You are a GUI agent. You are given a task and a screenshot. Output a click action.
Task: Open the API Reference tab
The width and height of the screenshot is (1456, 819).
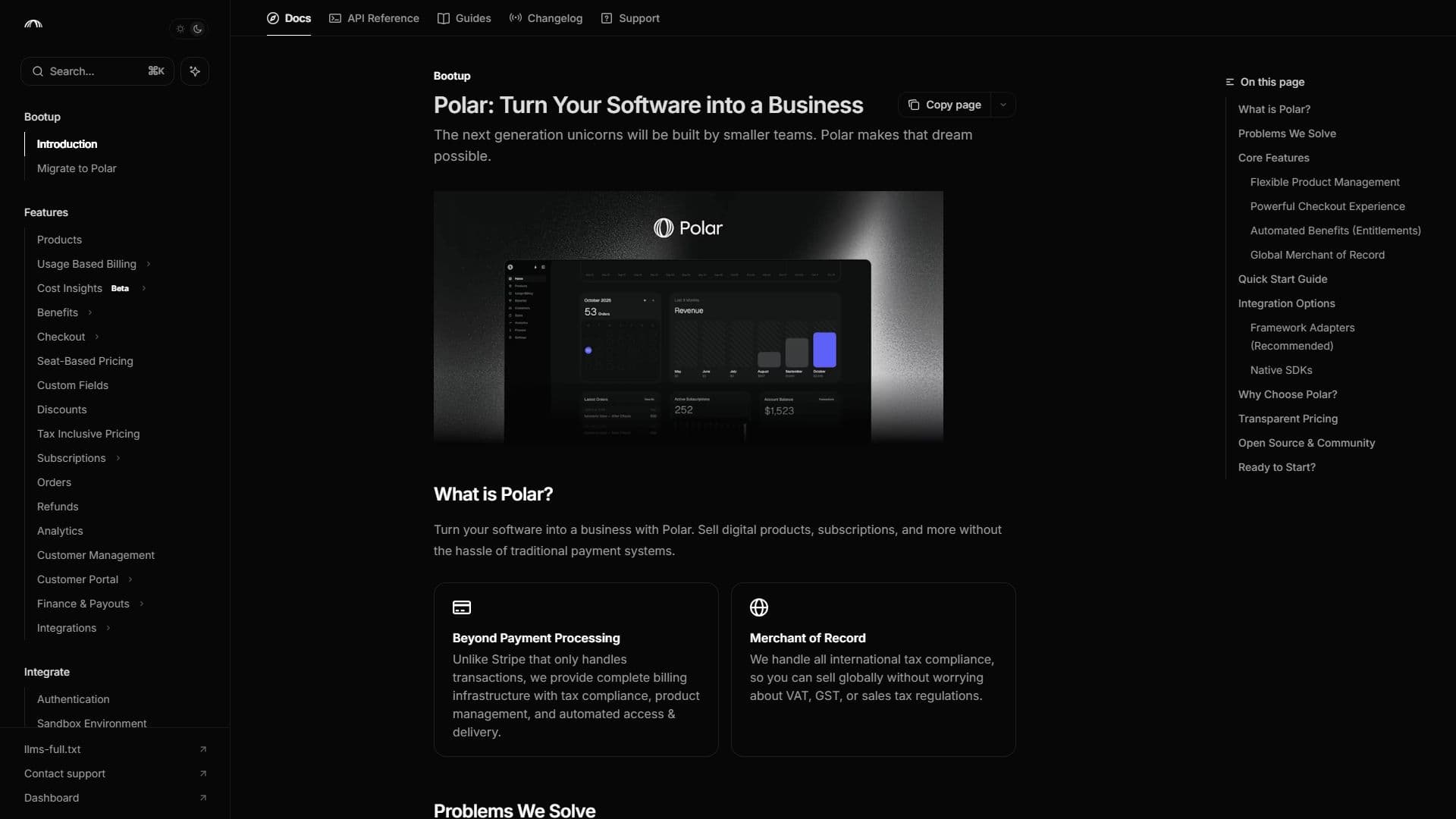click(374, 18)
